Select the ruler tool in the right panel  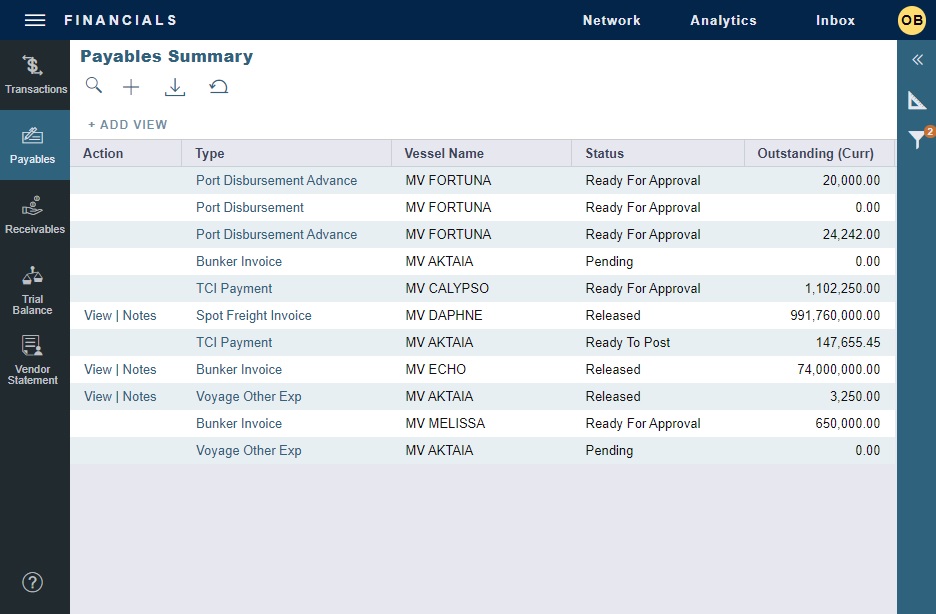(x=917, y=100)
